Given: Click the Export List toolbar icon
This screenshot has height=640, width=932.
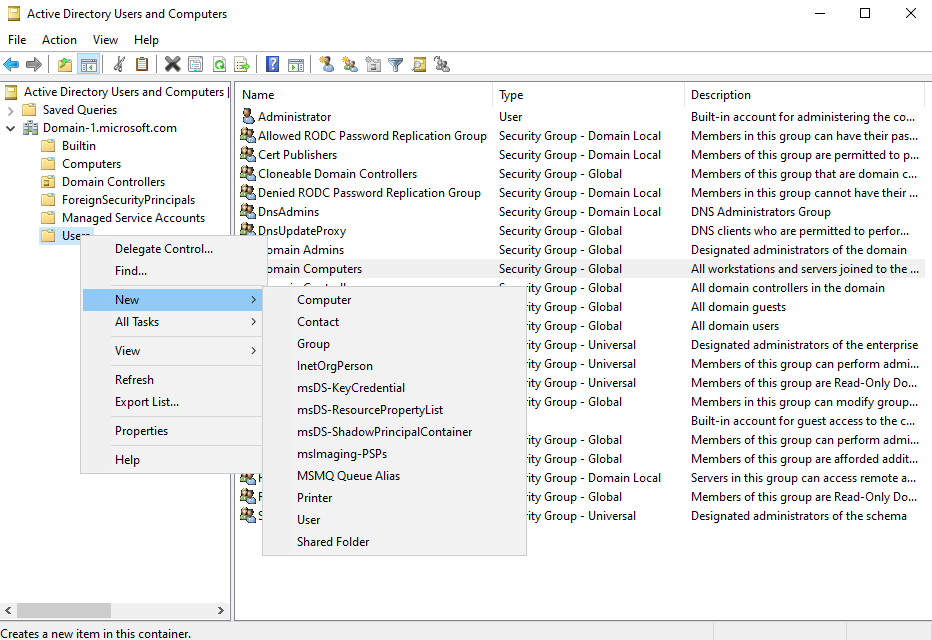Looking at the screenshot, I should [244, 64].
